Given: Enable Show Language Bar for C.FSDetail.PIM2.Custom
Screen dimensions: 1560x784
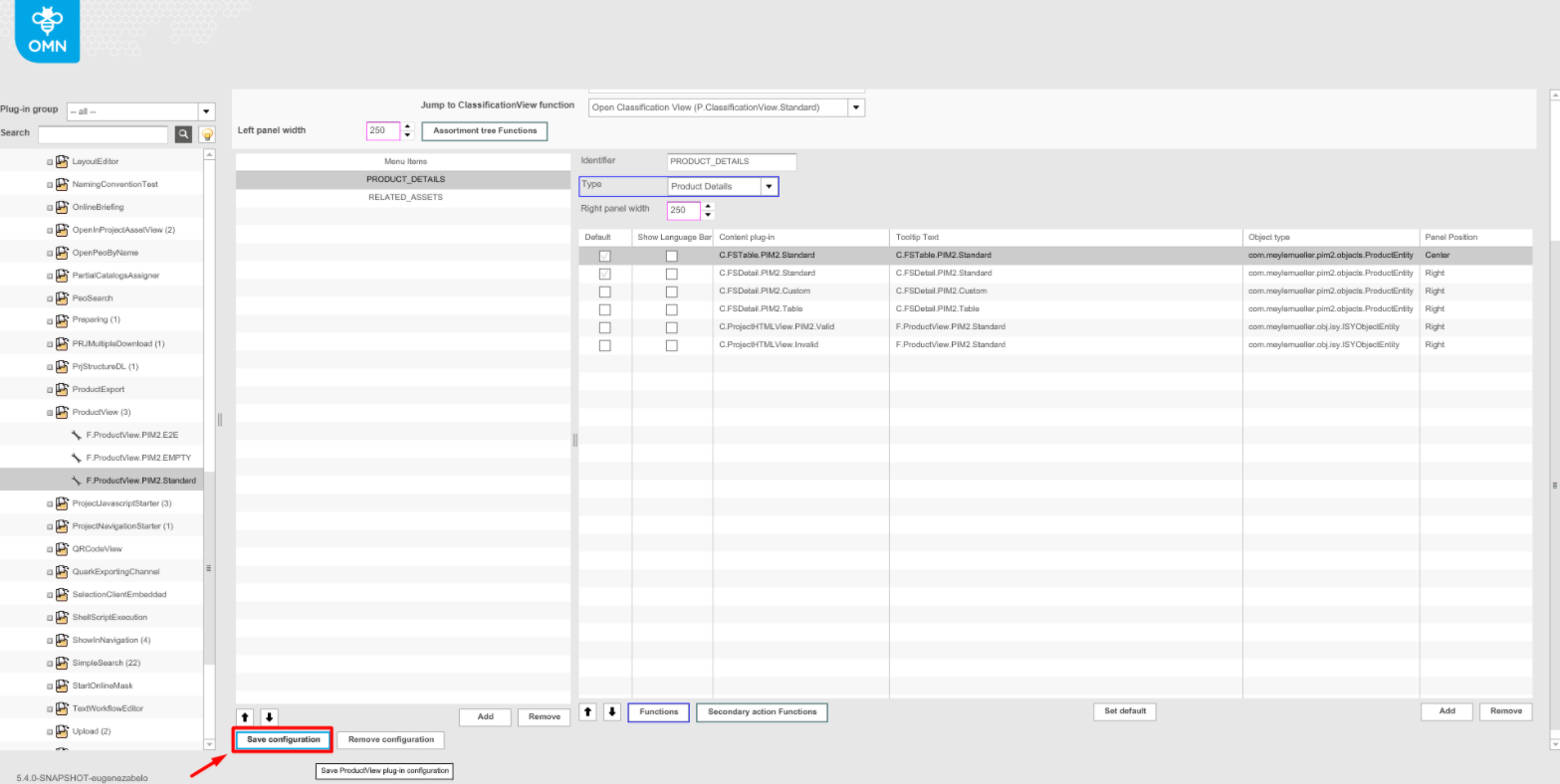Looking at the screenshot, I should click(672, 291).
